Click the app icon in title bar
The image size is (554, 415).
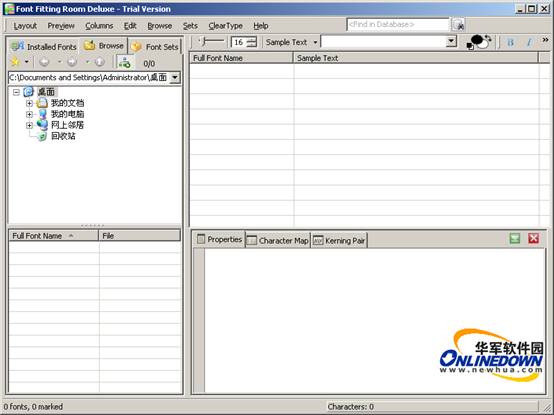tap(9, 9)
